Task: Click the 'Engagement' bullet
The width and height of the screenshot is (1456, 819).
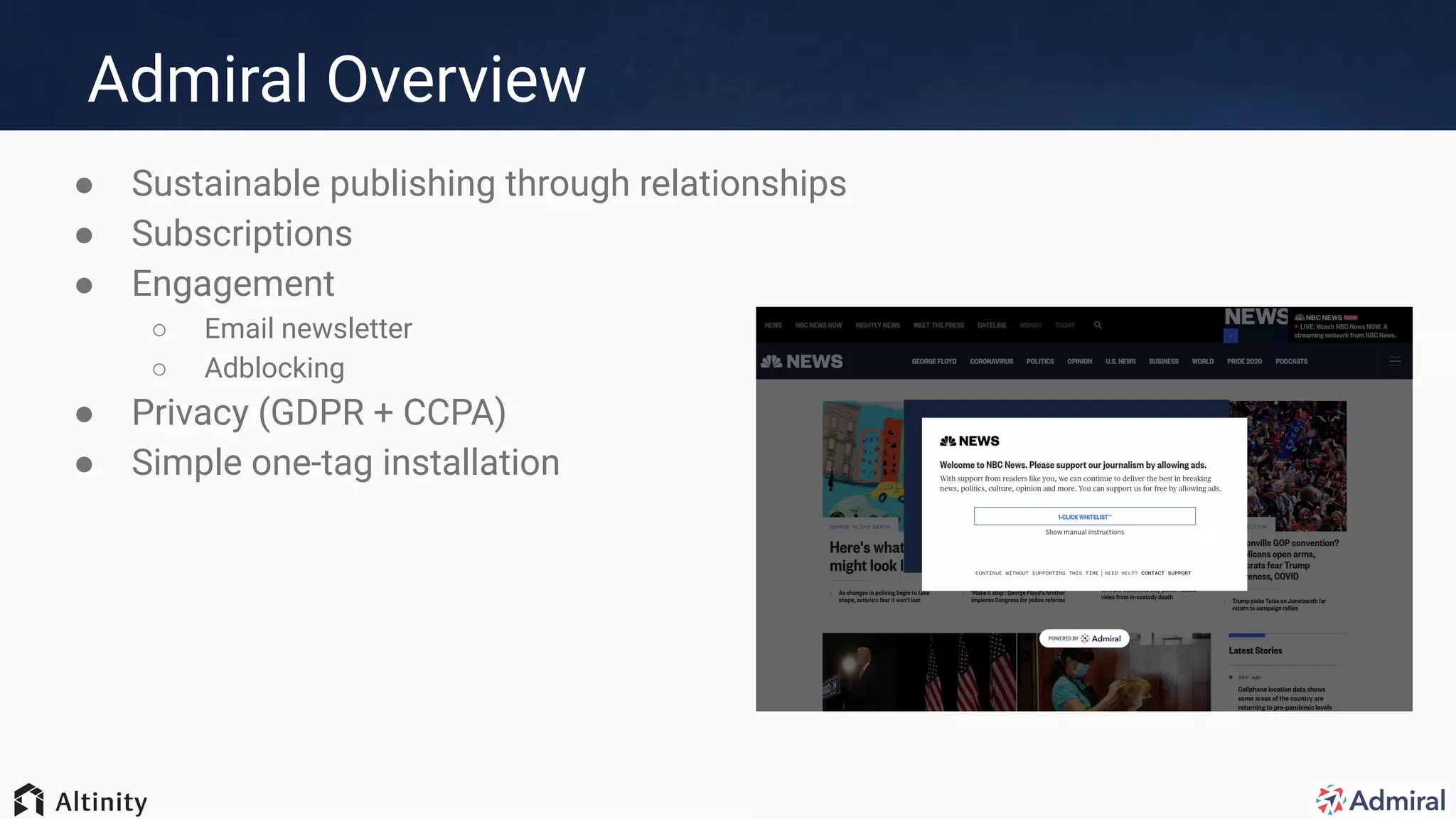Action: [x=232, y=284]
